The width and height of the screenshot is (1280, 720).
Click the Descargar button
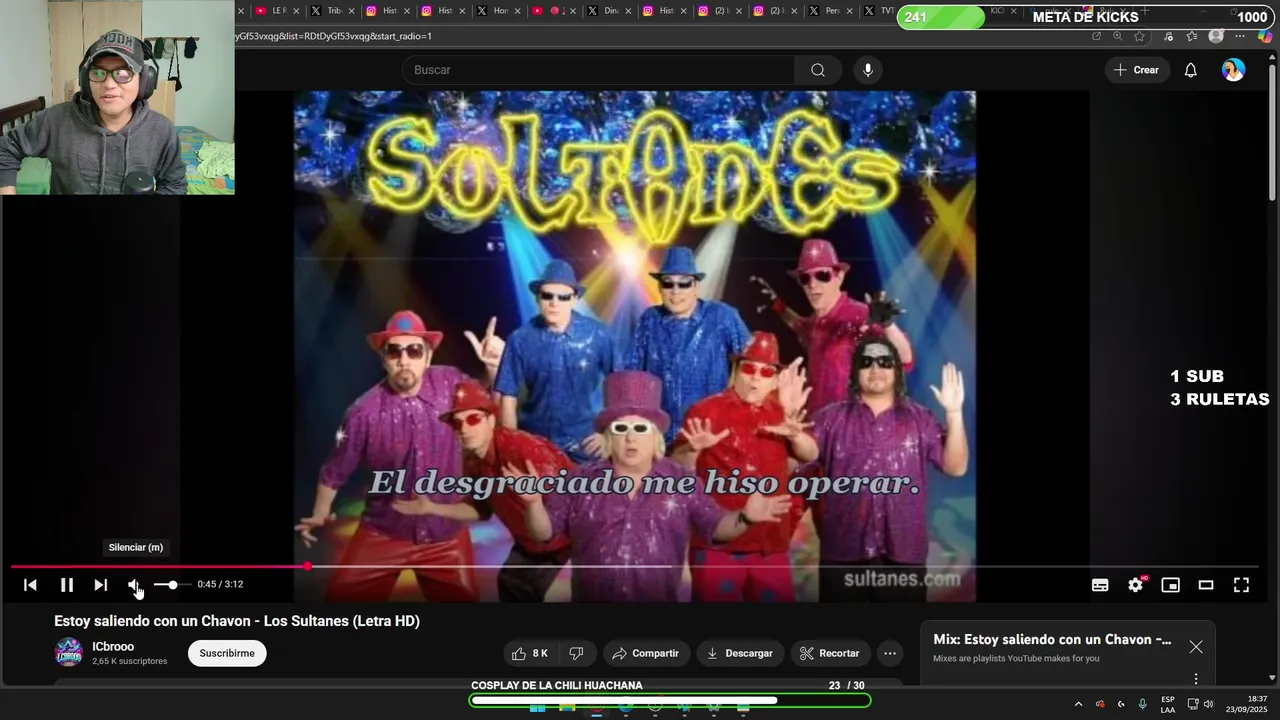pos(740,653)
